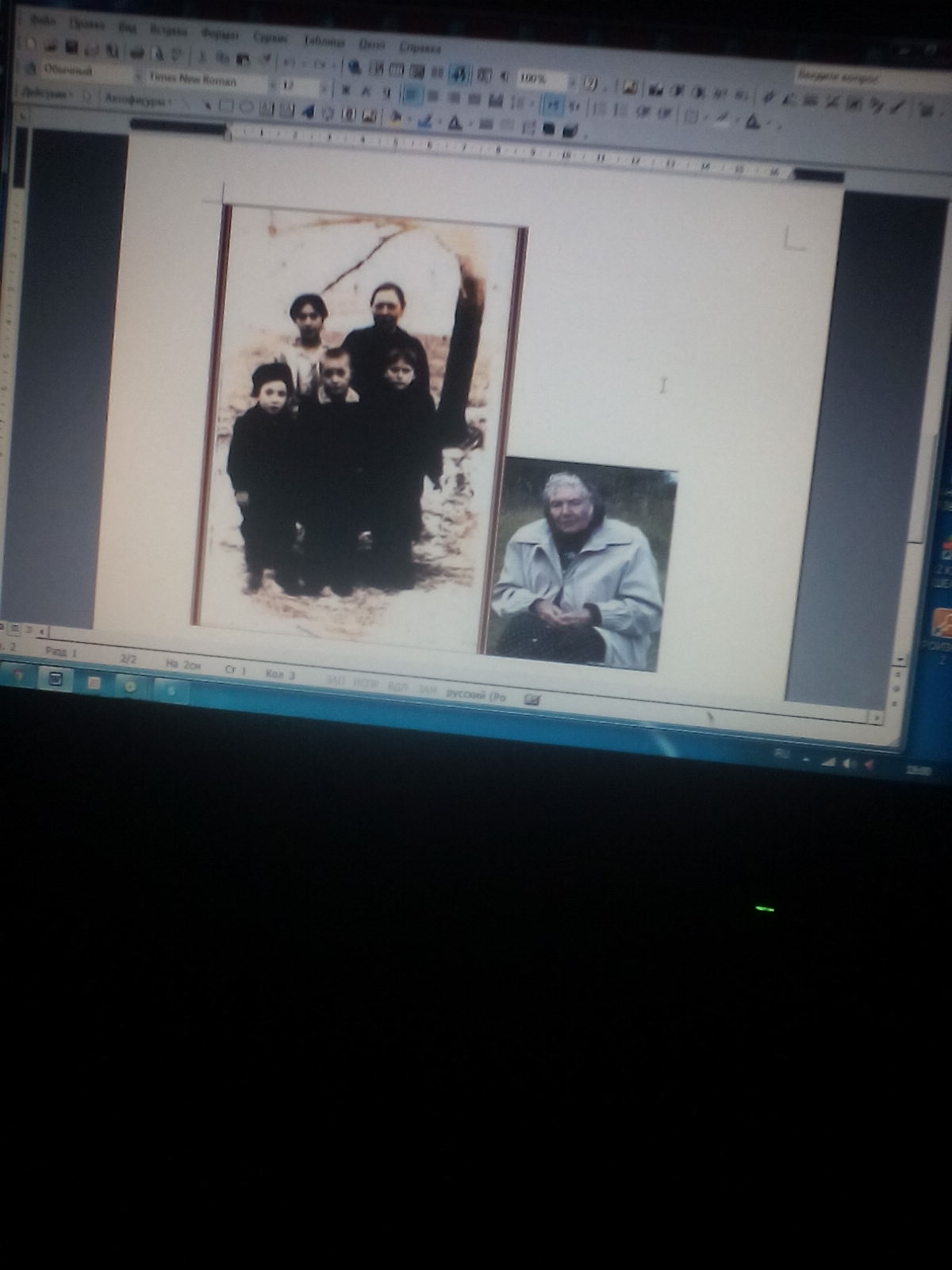Click the Font Color icon on drawing toolbar
The image size is (952, 1270).
(455, 123)
